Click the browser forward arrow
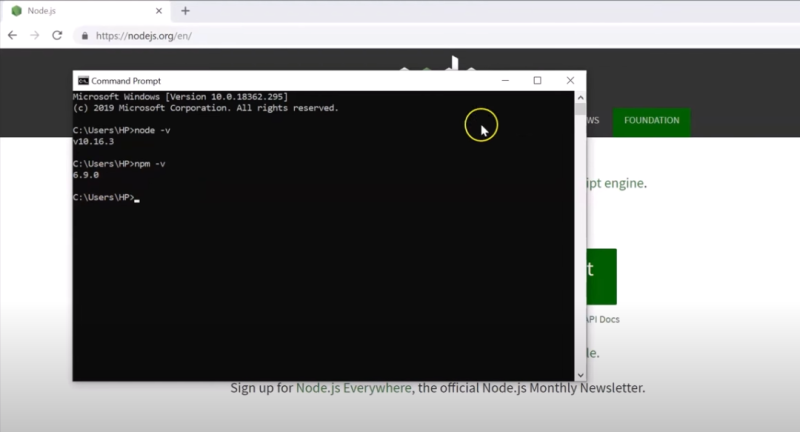 coord(35,35)
